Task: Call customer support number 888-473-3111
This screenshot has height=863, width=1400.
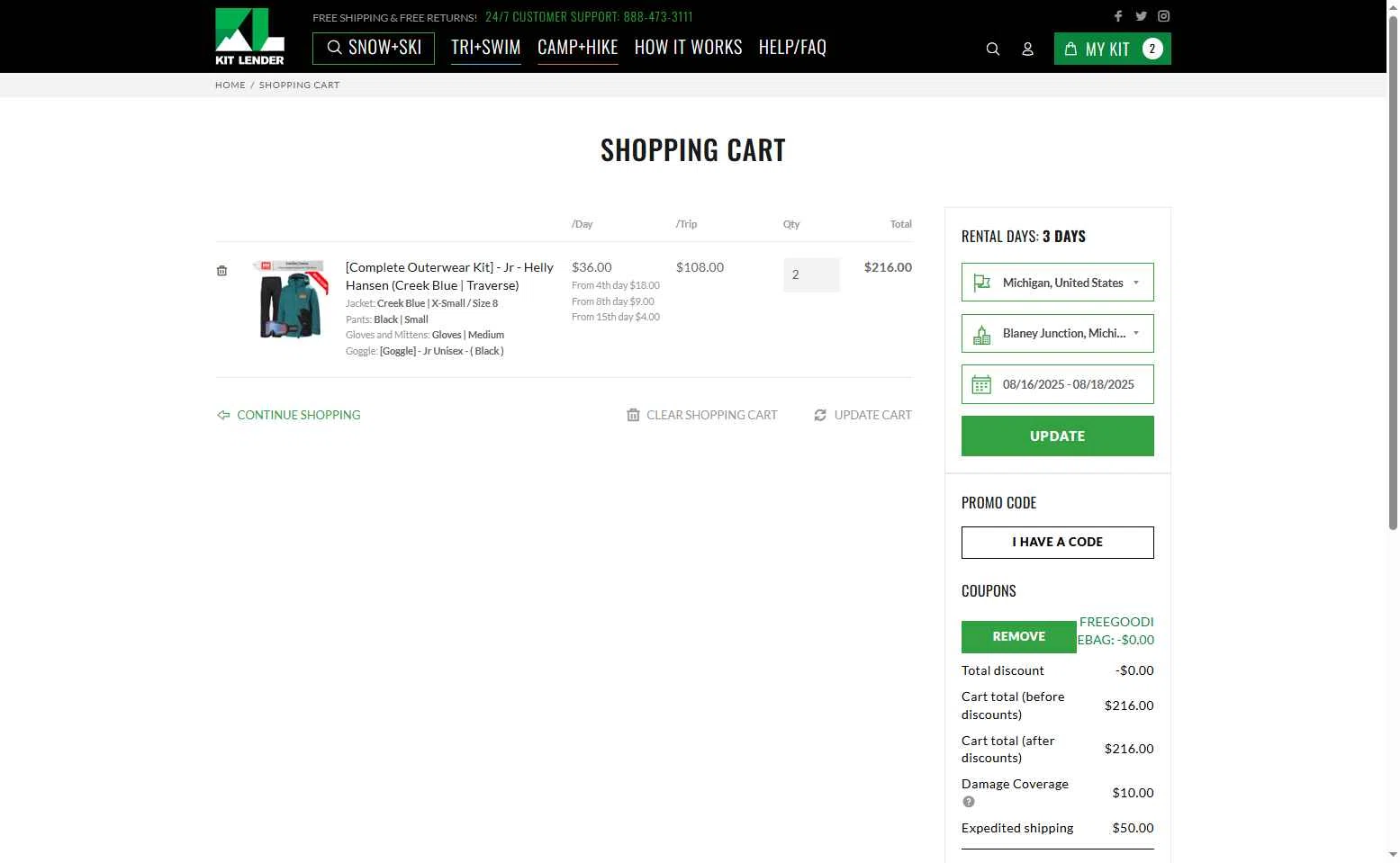Action: (x=658, y=17)
